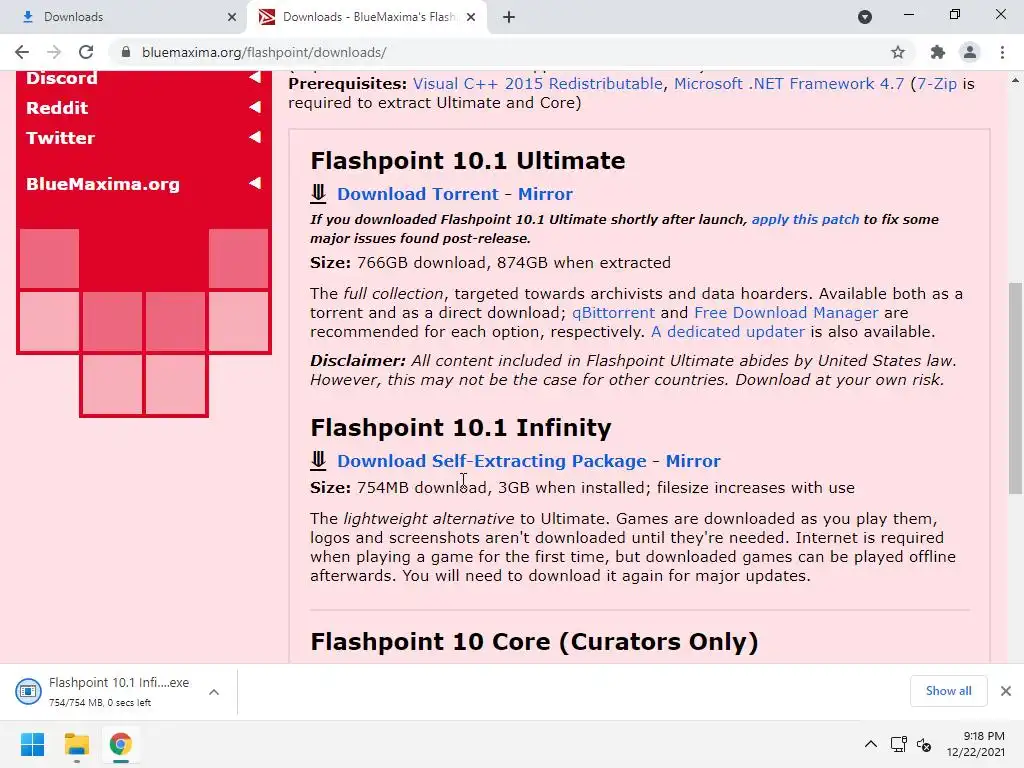Click the Mirror link for Ultimate
The width and height of the screenshot is (1024, 768).
click(x=545, y=194)
